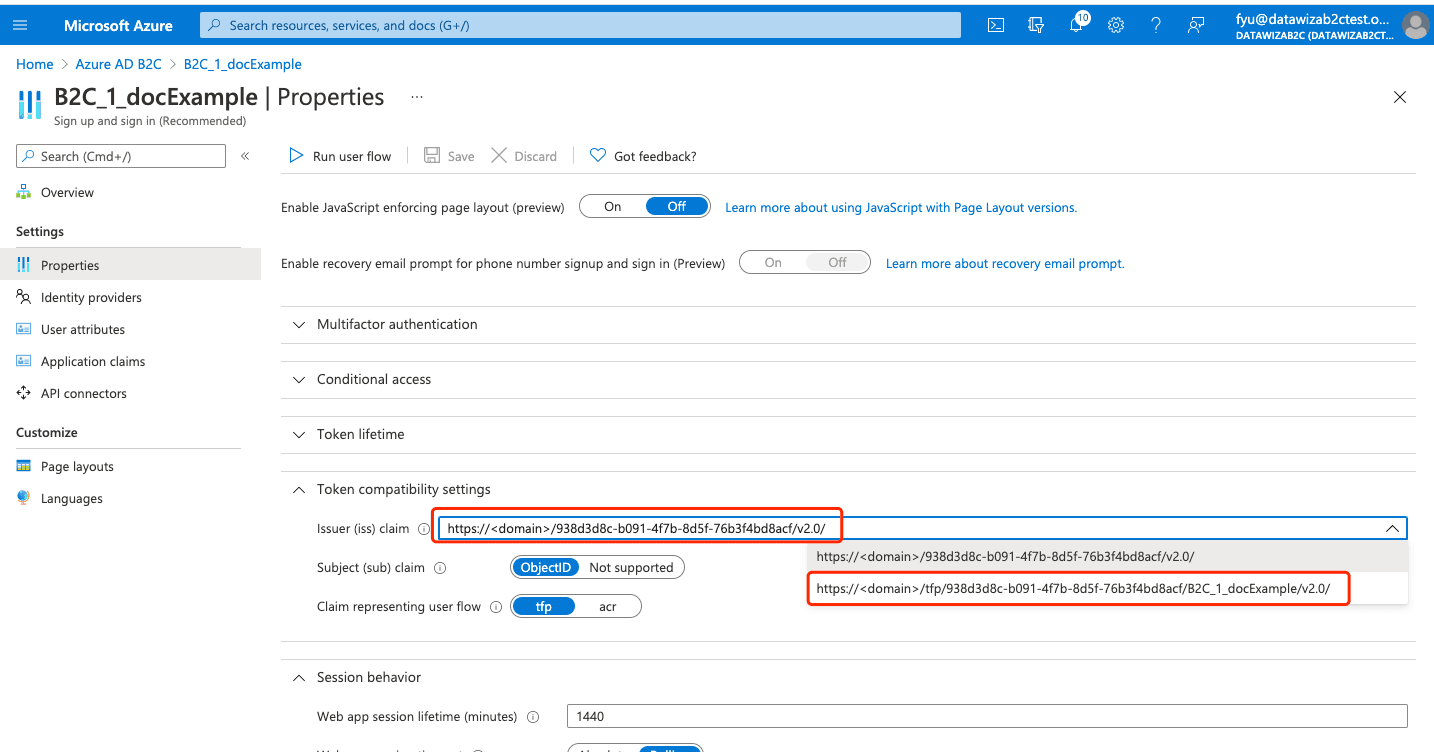Open portal settings gear icon
This screenshot has width=1434, height=752.
click(x=1116, y=25)
